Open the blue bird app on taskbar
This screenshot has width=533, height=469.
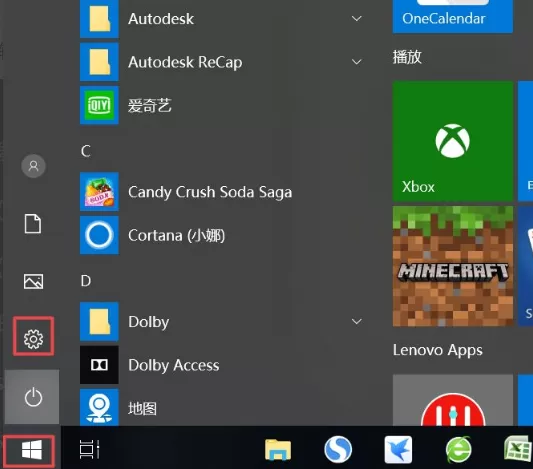pyautogui.click(x=398, y=450)
